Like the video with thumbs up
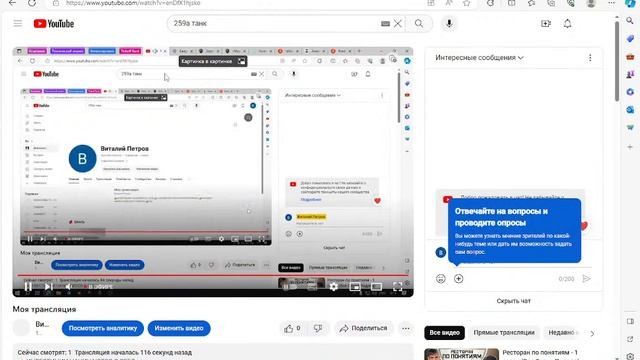640x360 pixels. tap(293, 328)
